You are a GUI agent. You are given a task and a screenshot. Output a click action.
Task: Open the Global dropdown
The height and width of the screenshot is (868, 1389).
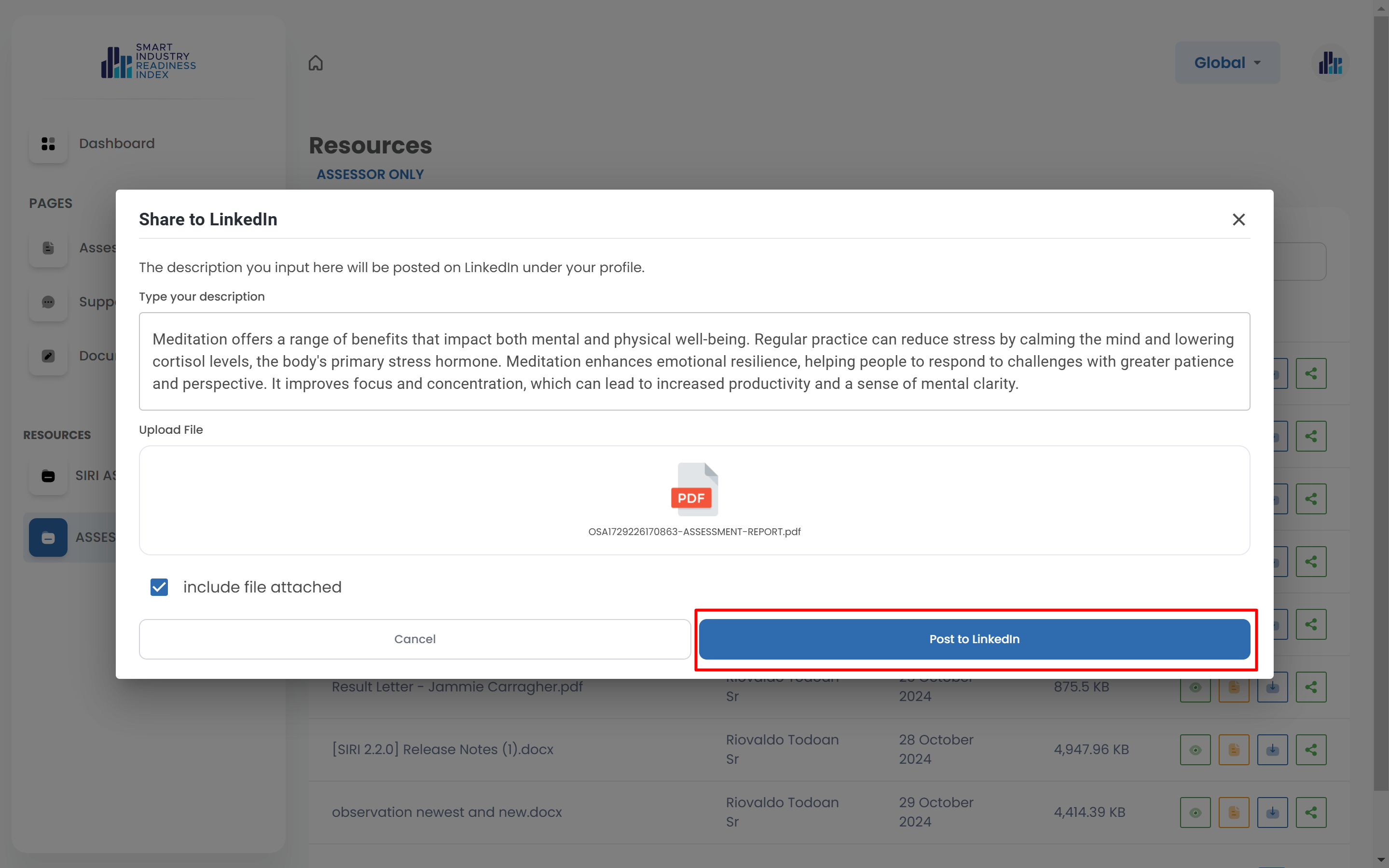pyautogui.click(x=1227, y=63)
